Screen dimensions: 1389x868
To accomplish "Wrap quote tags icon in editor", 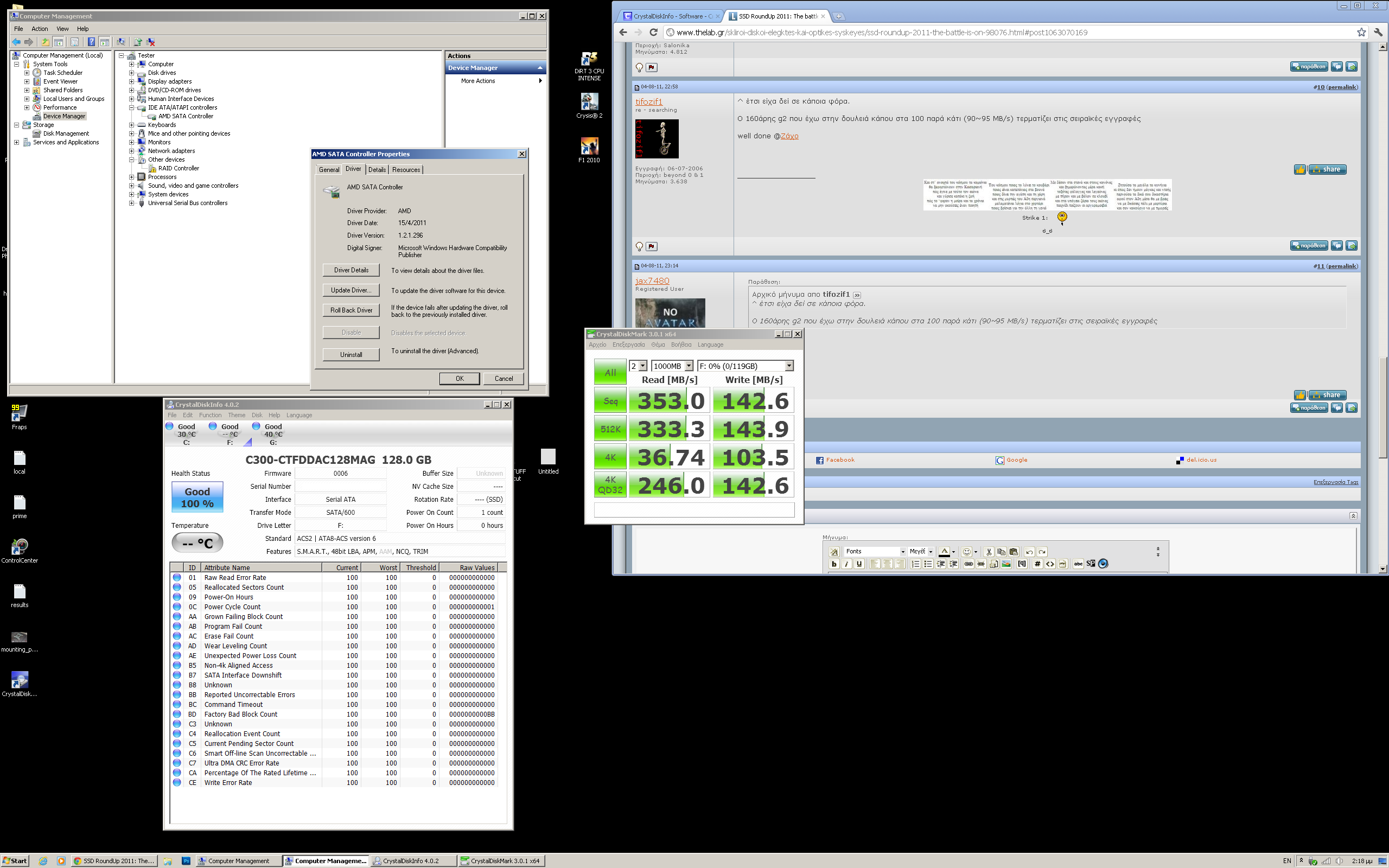I will pyautogui.click(x=1022, y=564).
